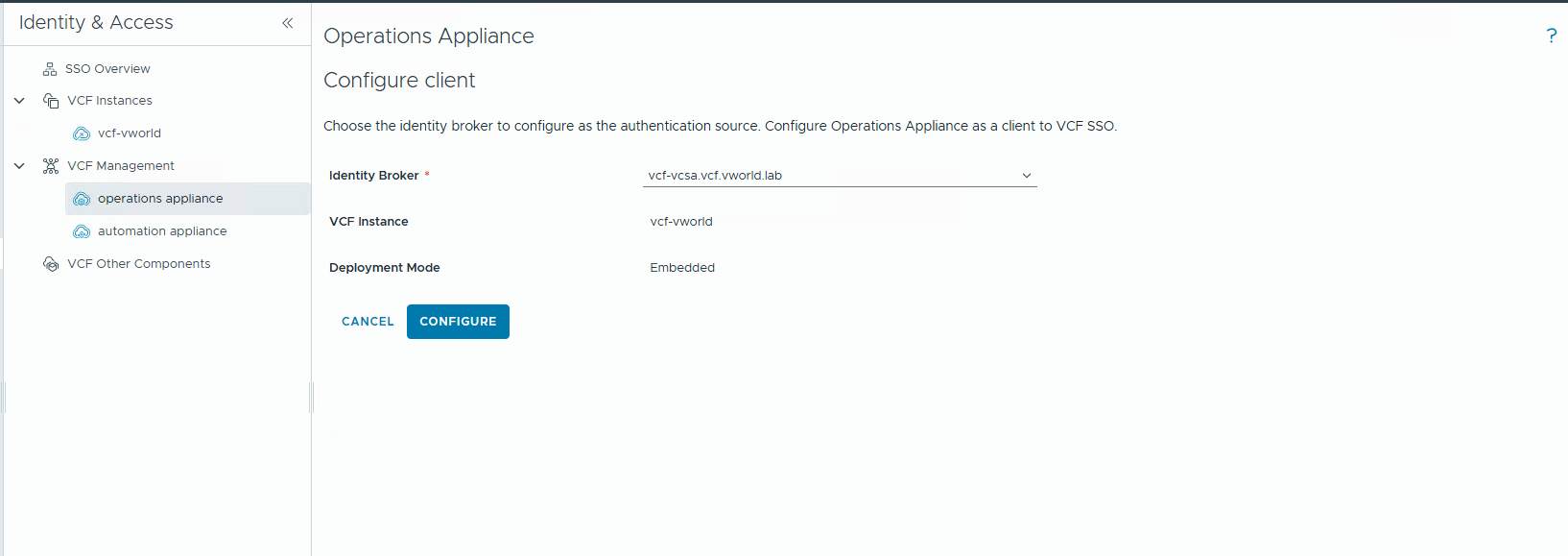Click the sidebar resize handle
This screenshot has width=1568, height=556.
point(311,397)
